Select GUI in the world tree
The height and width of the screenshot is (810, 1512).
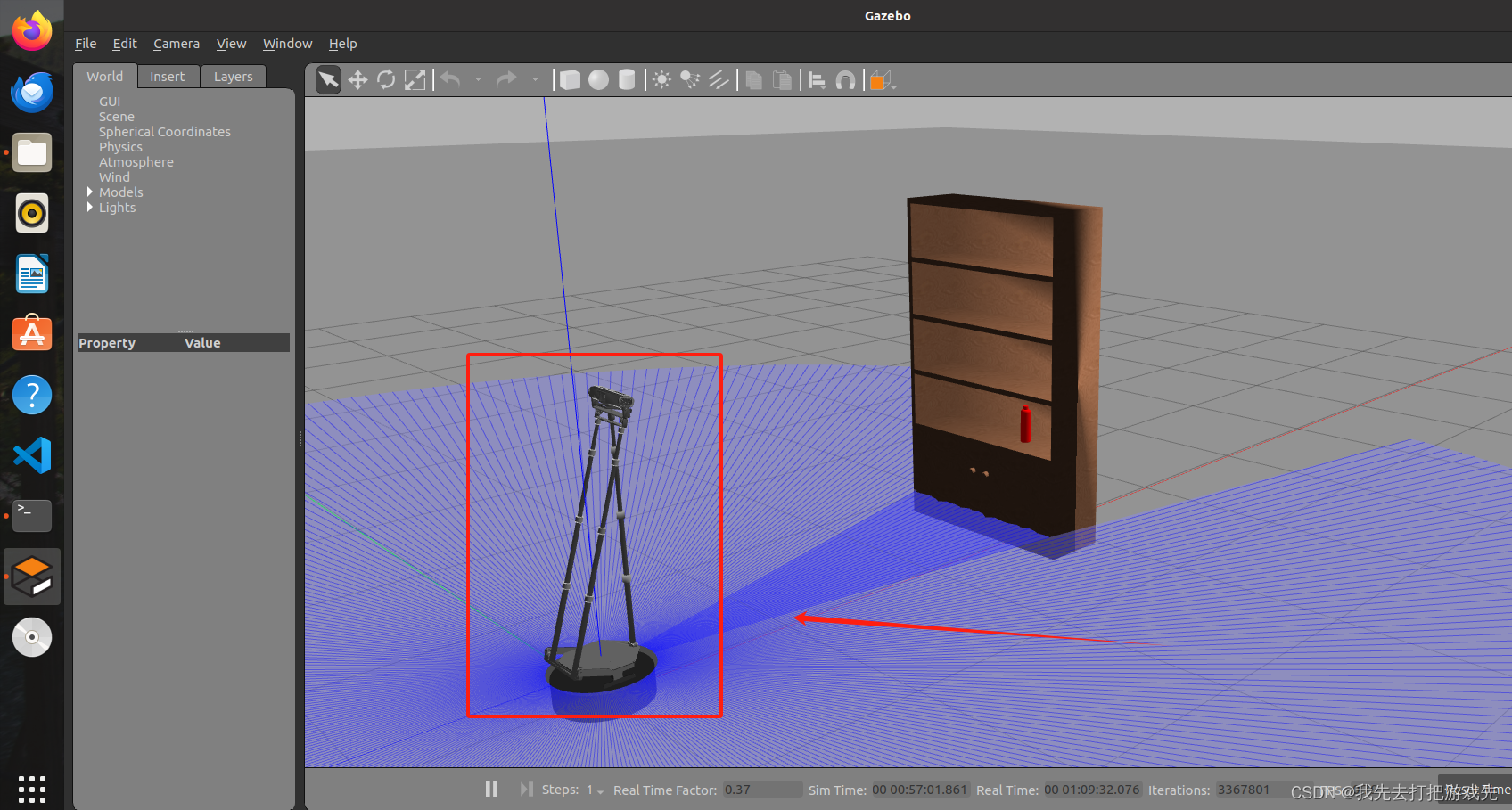110,102
